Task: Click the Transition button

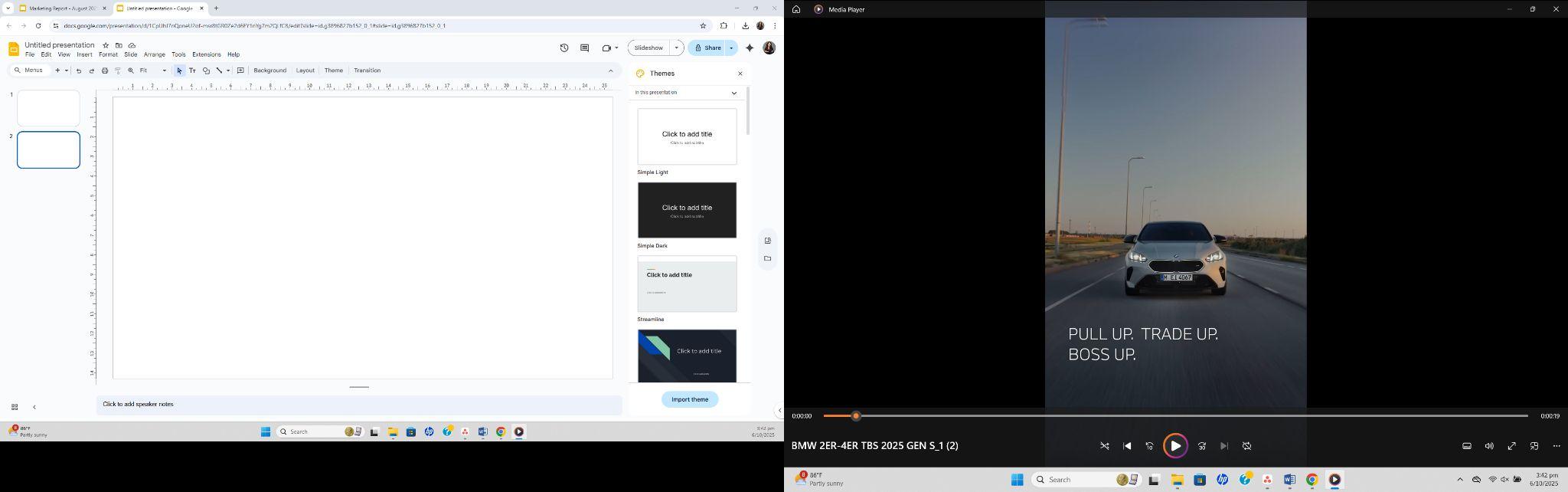Action: [367, 71]
